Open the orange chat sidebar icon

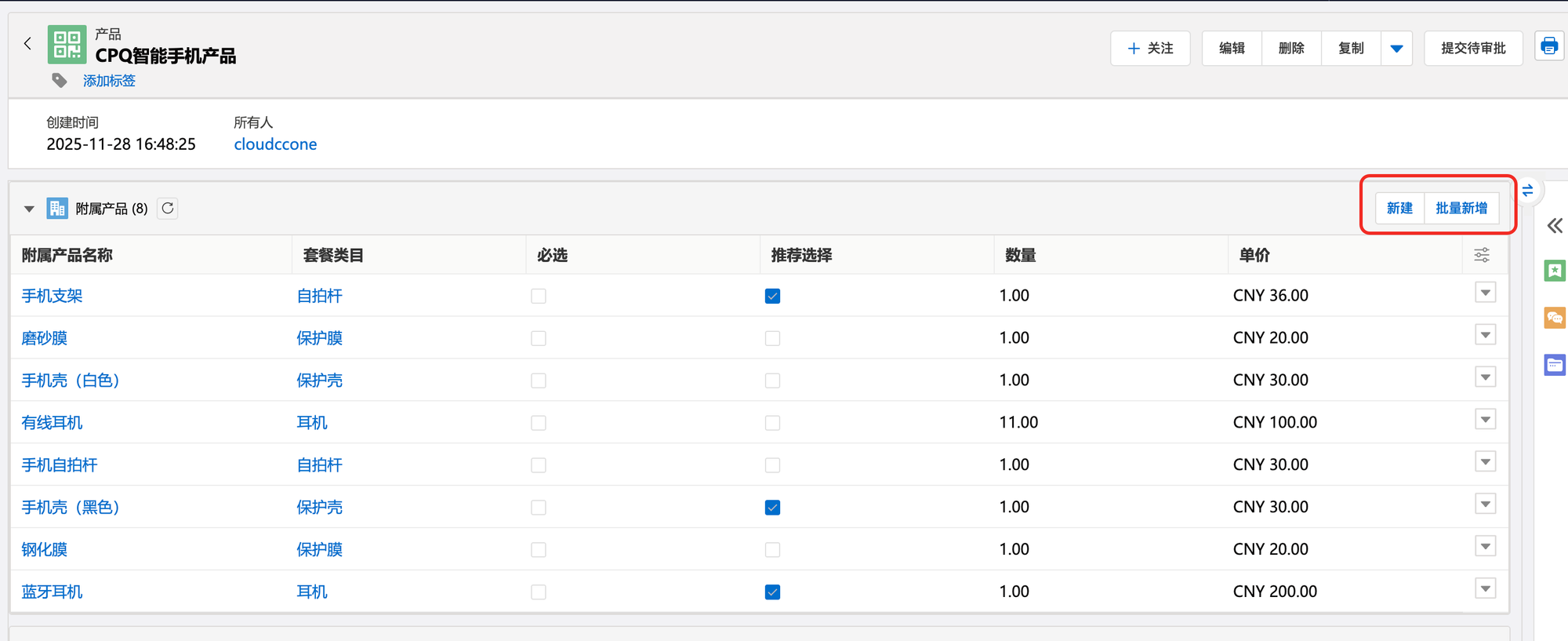1554,318
